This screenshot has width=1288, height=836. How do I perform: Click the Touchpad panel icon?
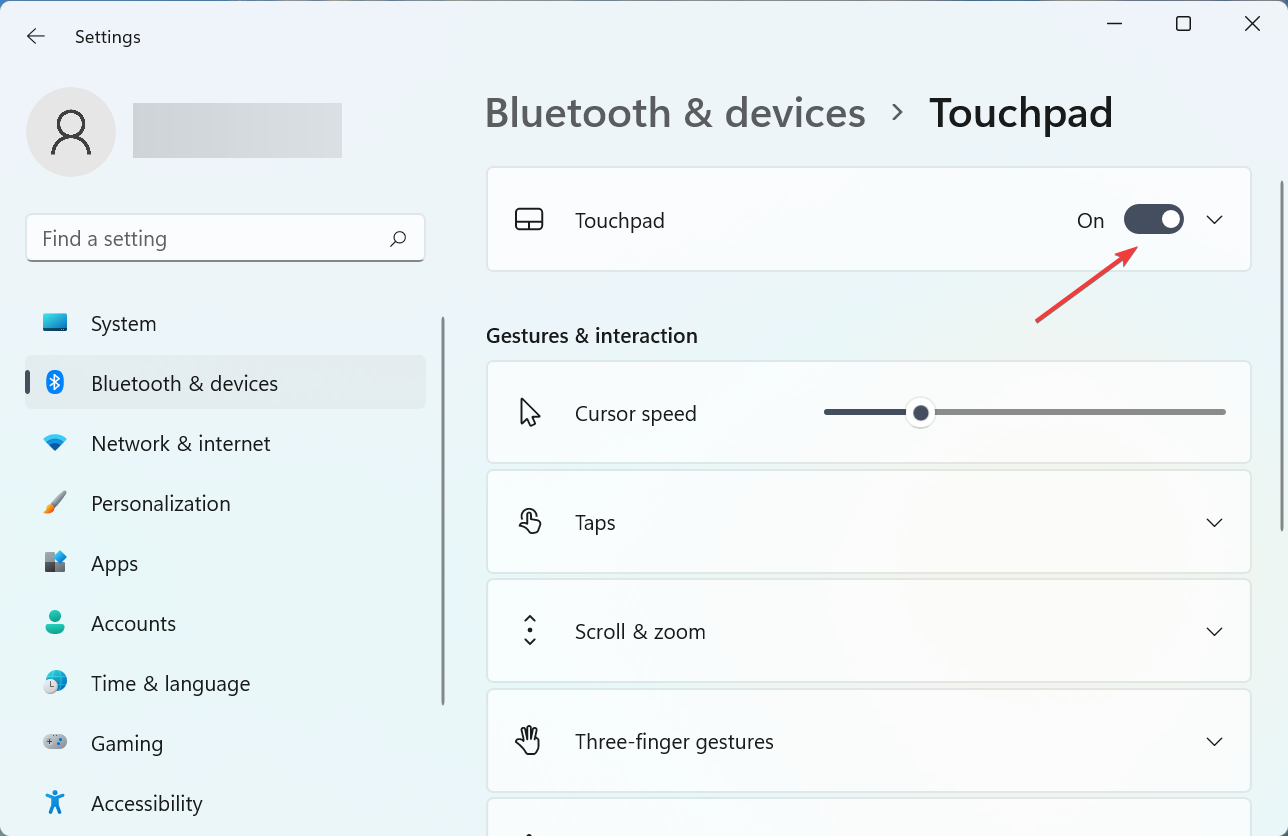[x=529, y=219]
